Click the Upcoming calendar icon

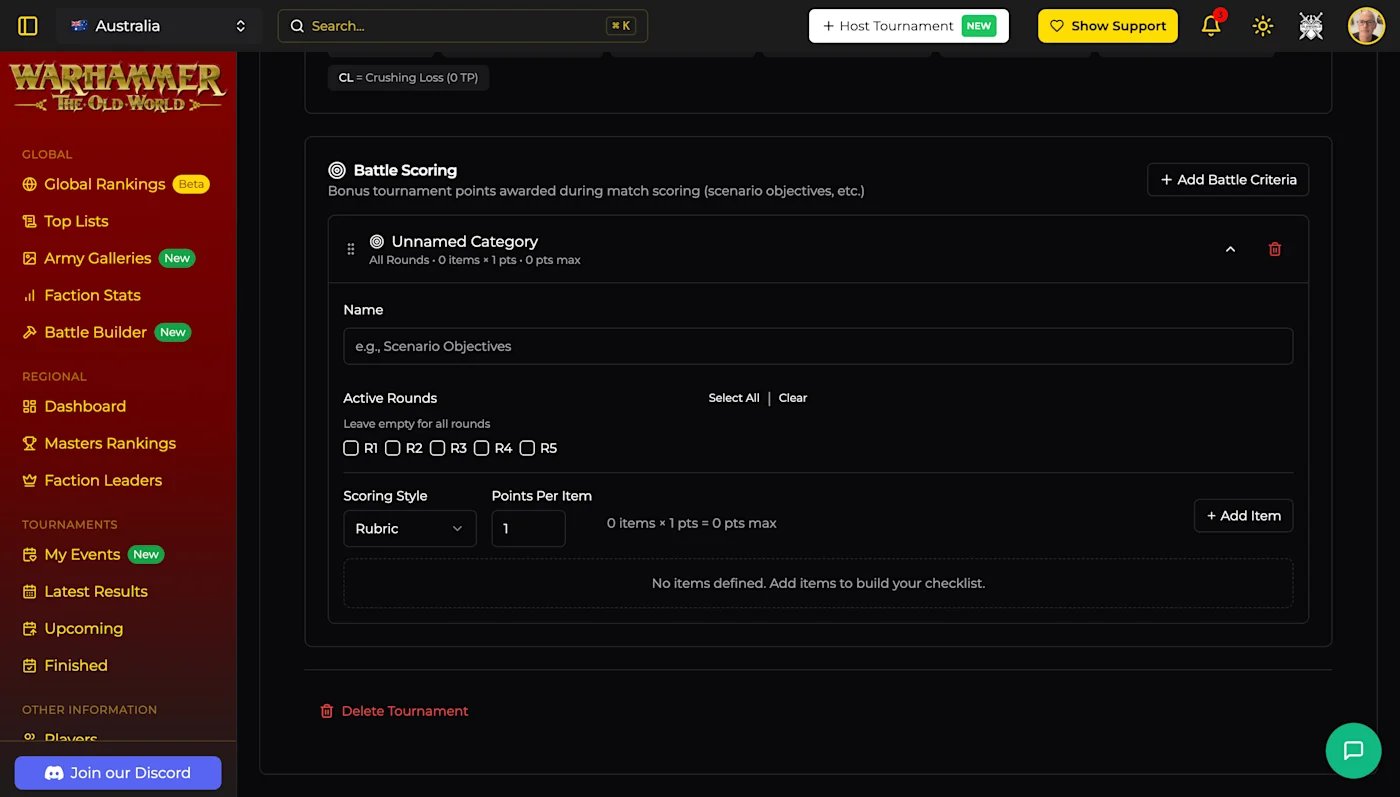[30, 628]
